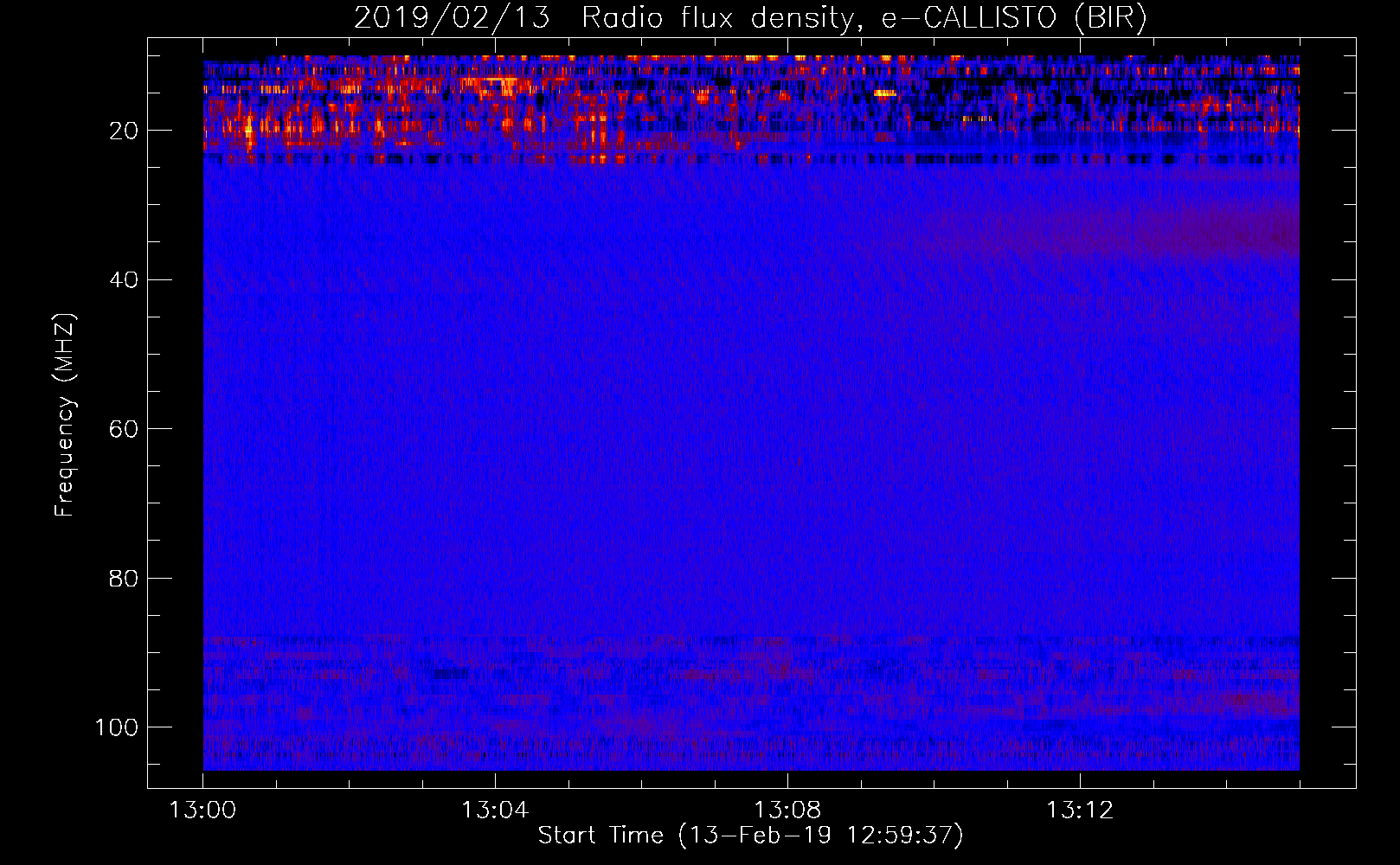The width and height of the screenshot is (1400, 865).
Task: Click the 'Frequency (MHZ)' axis label
Action: (x=65, y=415)
